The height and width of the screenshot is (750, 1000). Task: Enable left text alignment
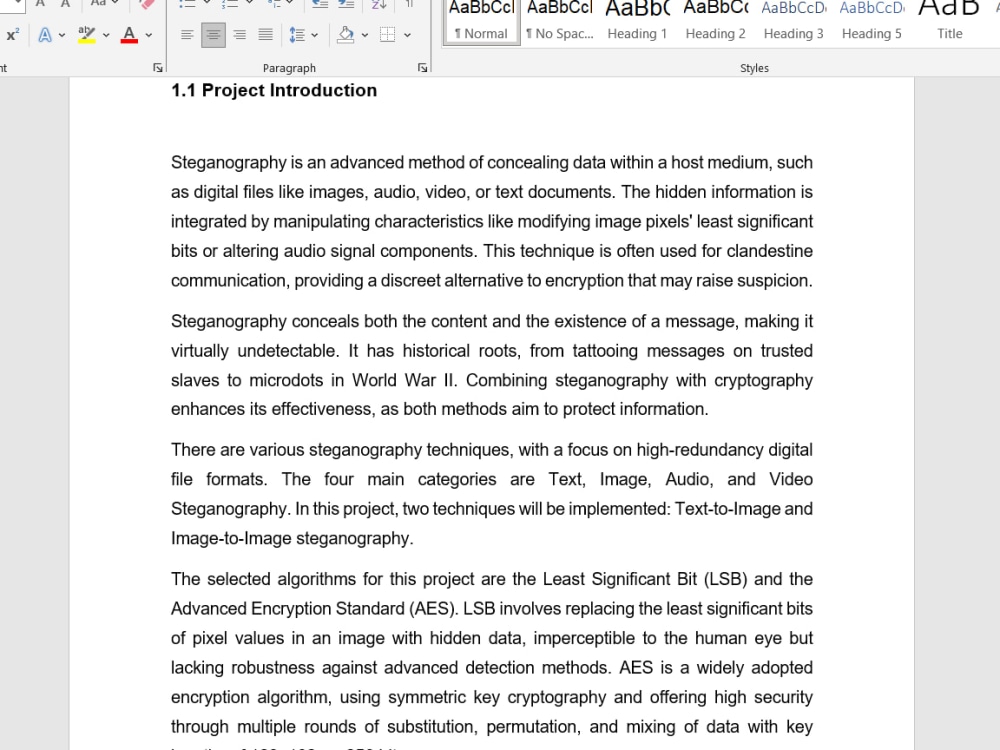(x=187, y=35)
